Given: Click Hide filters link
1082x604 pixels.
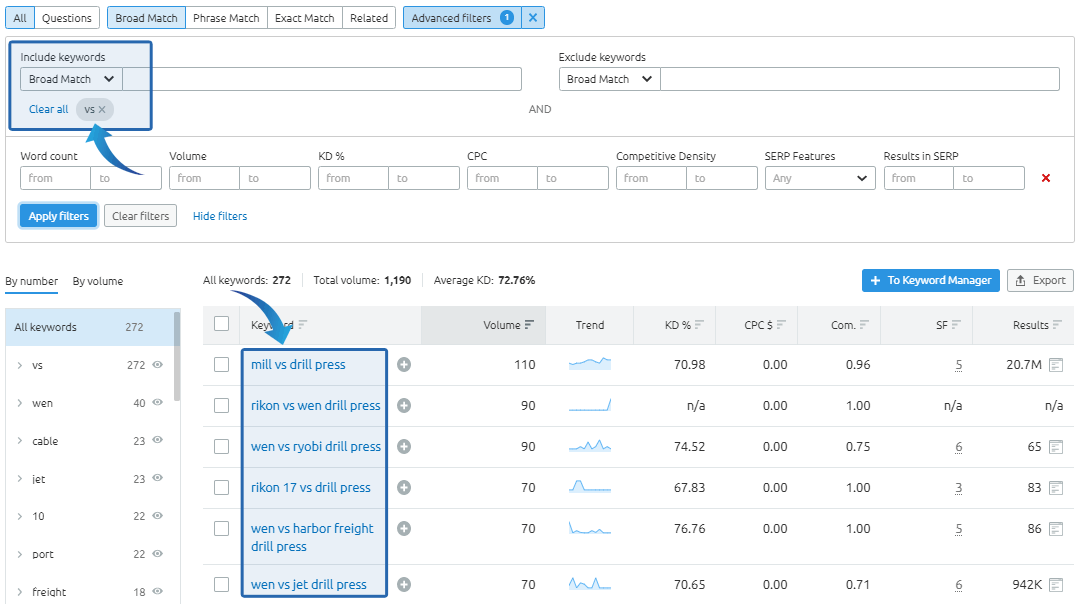Looking at the screenshot, I should pyautogui.click(x=220, y=216).
